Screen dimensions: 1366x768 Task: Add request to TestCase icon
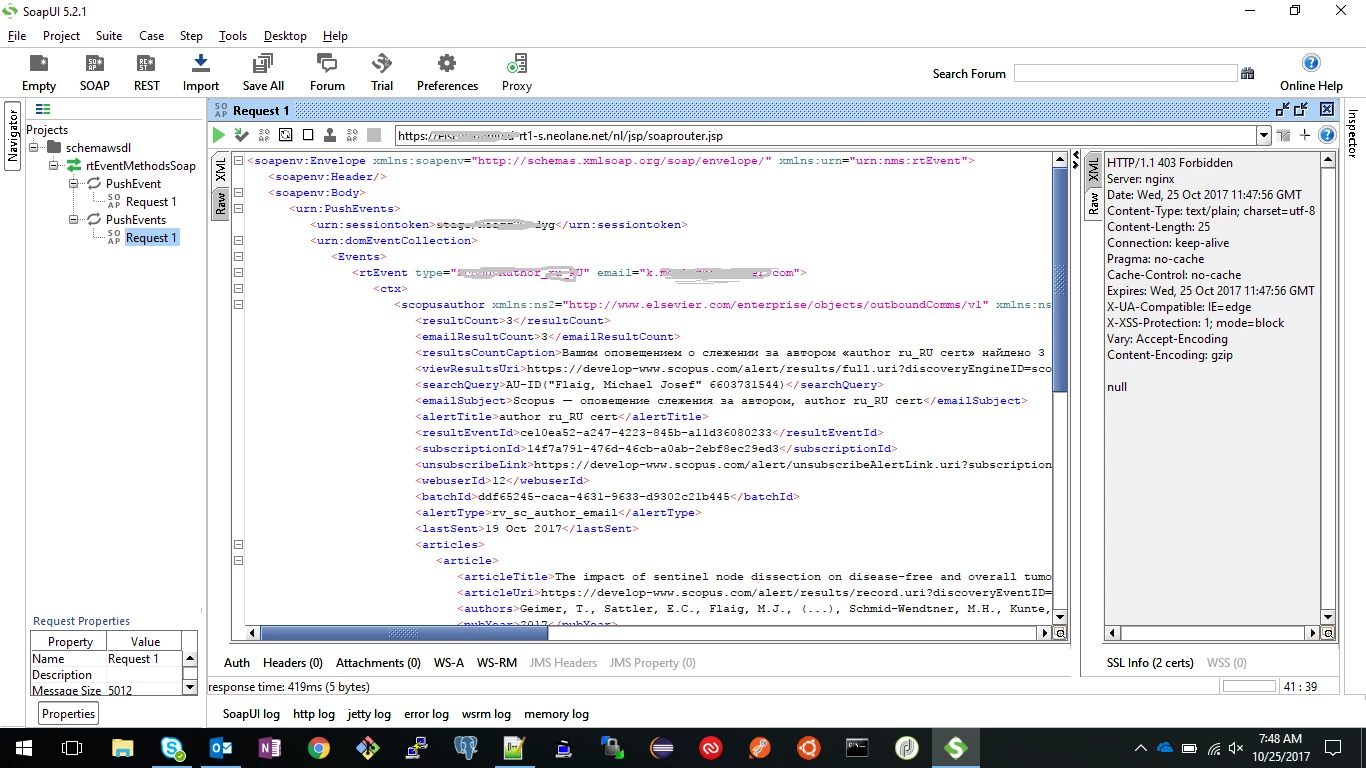[x=241, y=135]
